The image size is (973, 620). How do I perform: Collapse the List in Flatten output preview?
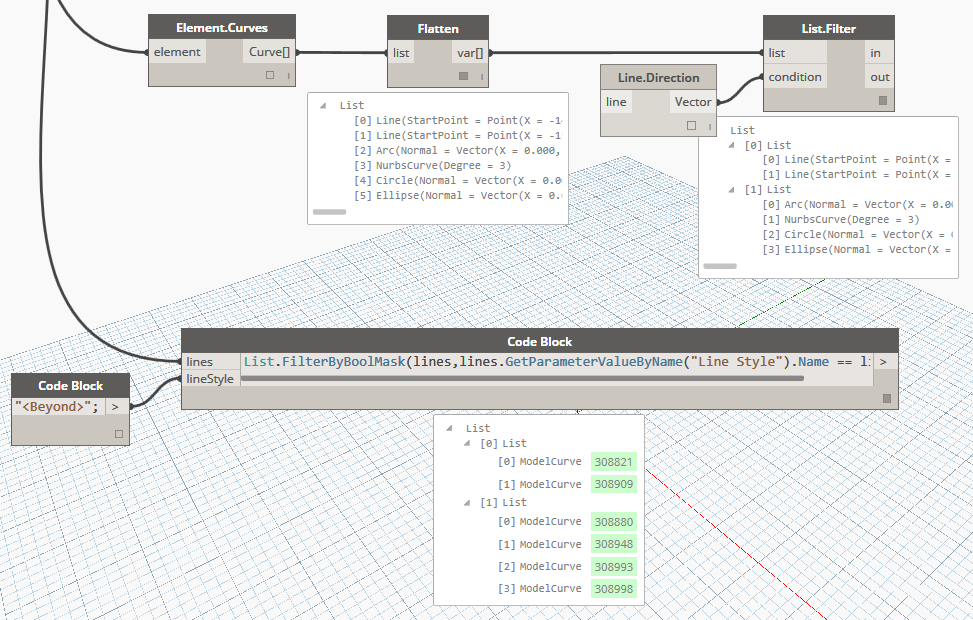(323, 105)
